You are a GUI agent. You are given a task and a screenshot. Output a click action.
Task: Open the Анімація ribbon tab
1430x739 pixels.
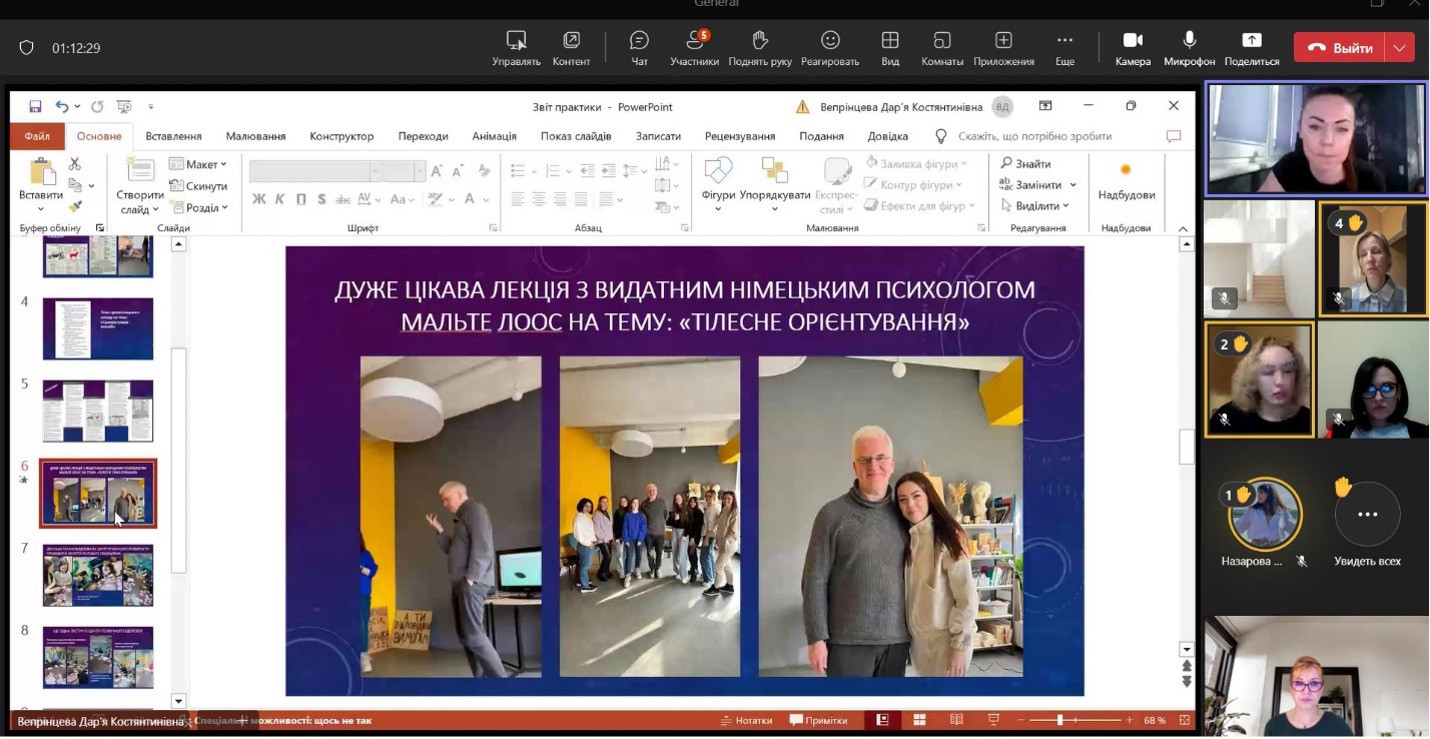point(494,136)
